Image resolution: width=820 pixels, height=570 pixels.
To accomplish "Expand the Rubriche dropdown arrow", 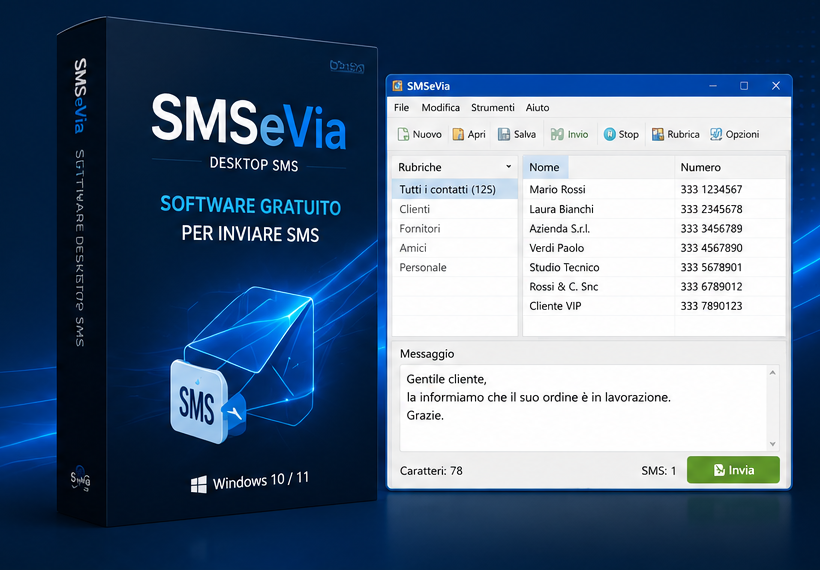I will pos(508,167).
